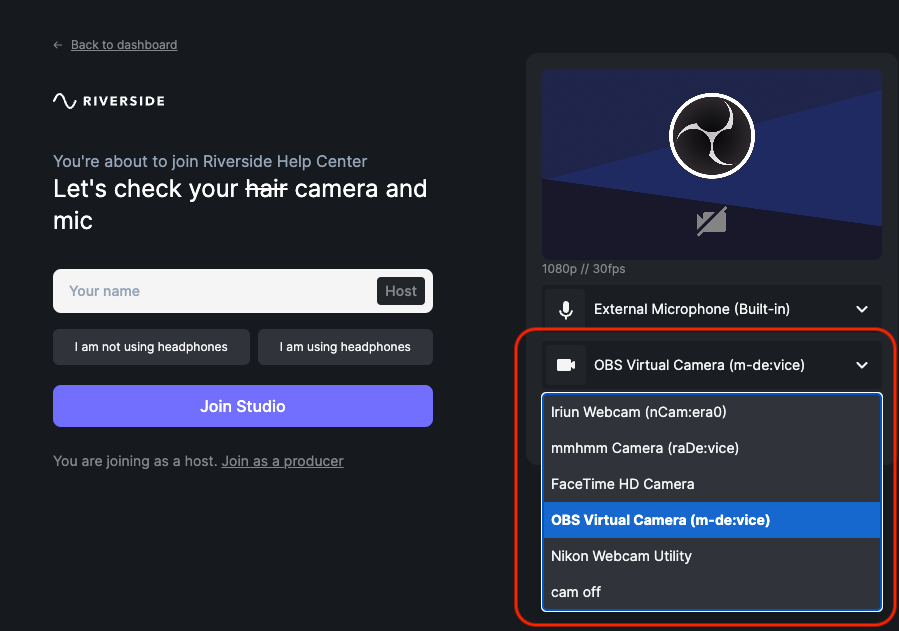Viewport: 899px width, 631px height.
Task: Click the microphone icon
Action: pyautogui.click(x=566, y=309)
